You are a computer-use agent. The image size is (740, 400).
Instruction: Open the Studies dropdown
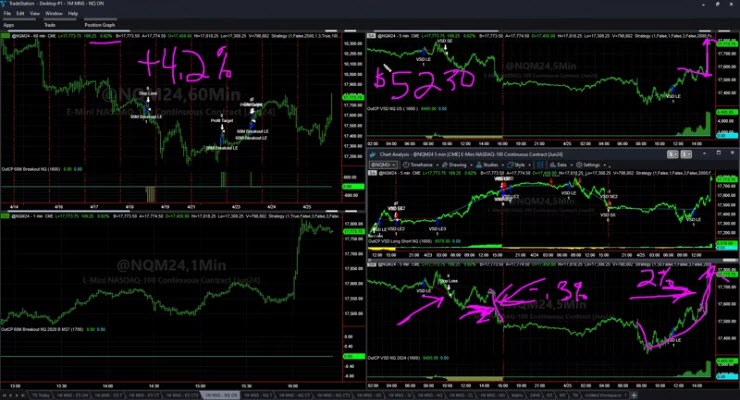(x=489, y=165)
